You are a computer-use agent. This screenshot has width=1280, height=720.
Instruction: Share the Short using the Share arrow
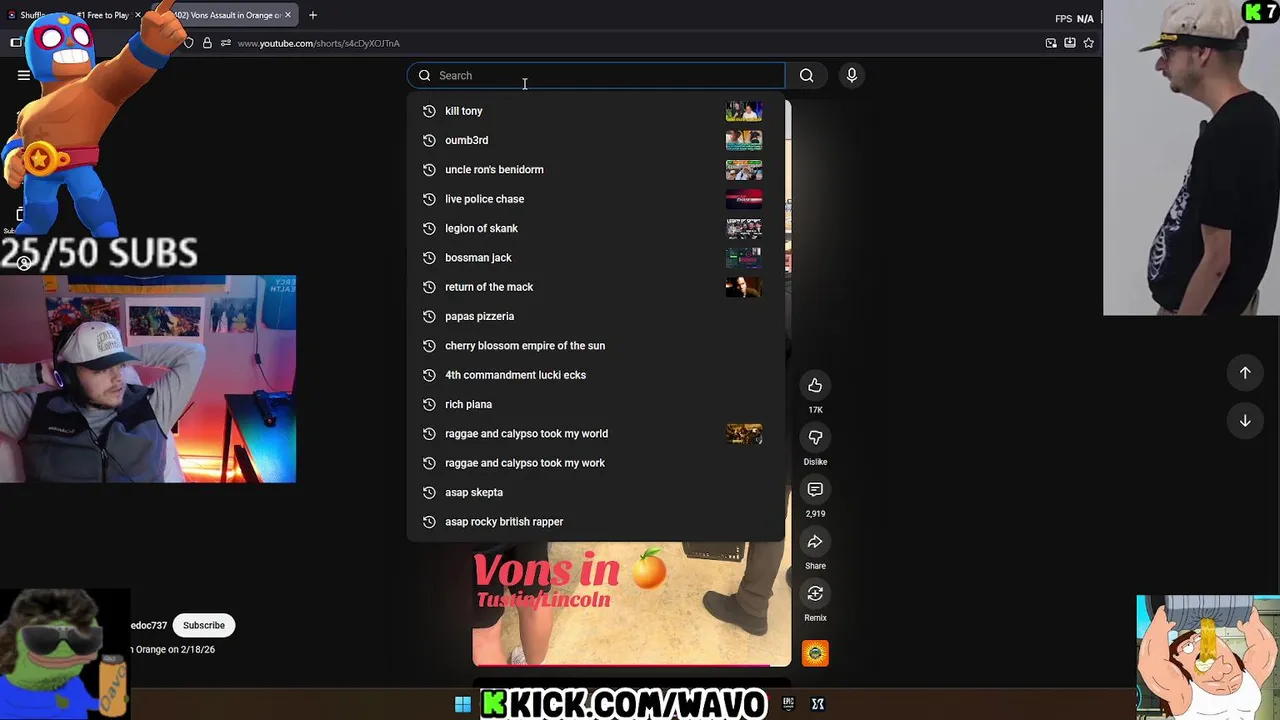(x=815, y=542)
